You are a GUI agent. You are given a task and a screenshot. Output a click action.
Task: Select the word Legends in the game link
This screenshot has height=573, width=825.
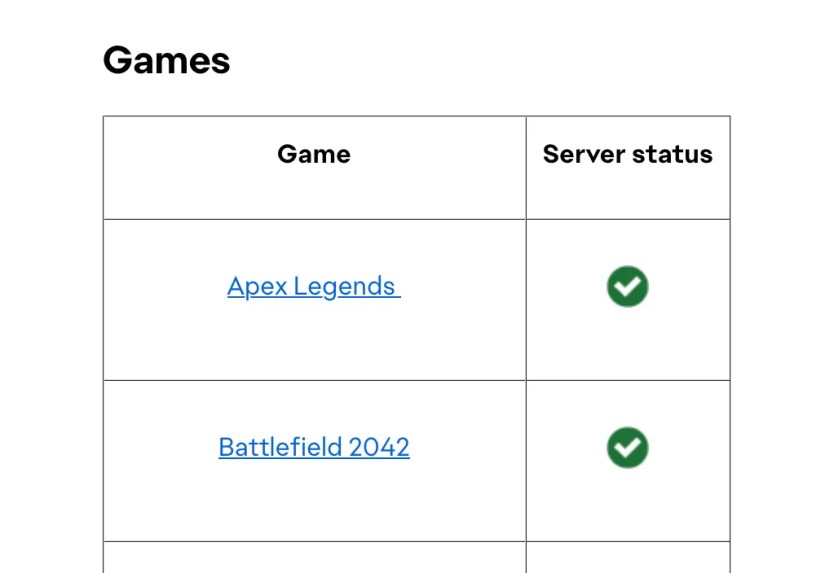[344, 287]
